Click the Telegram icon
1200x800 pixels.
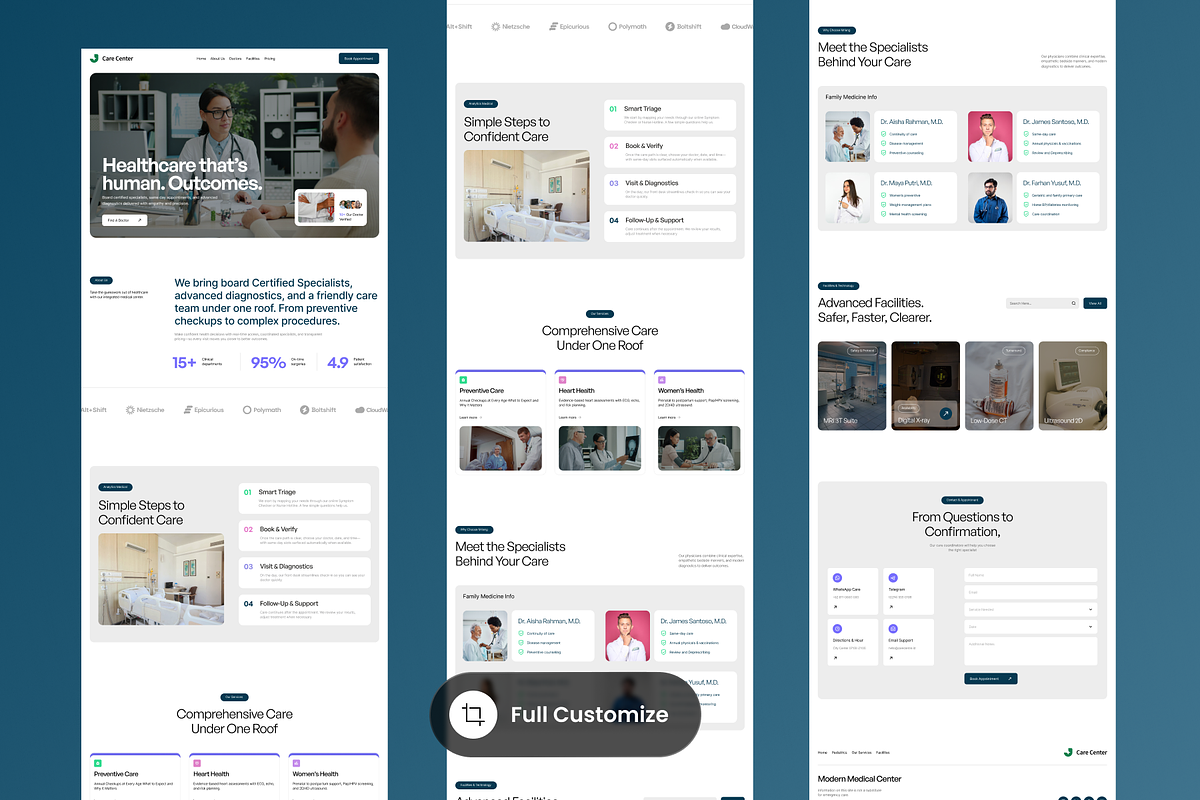[893, 578]
